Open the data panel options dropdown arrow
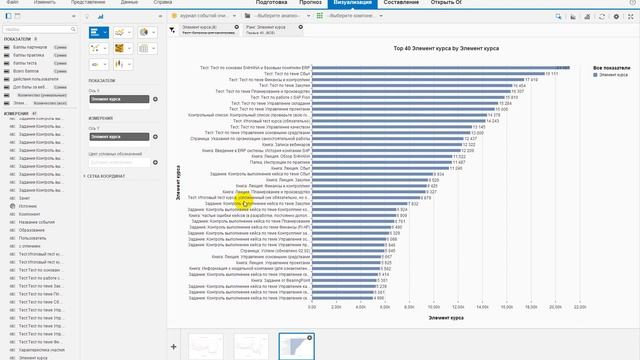The height and width of the screenshot is (360, 640). [x=73, y=16]
